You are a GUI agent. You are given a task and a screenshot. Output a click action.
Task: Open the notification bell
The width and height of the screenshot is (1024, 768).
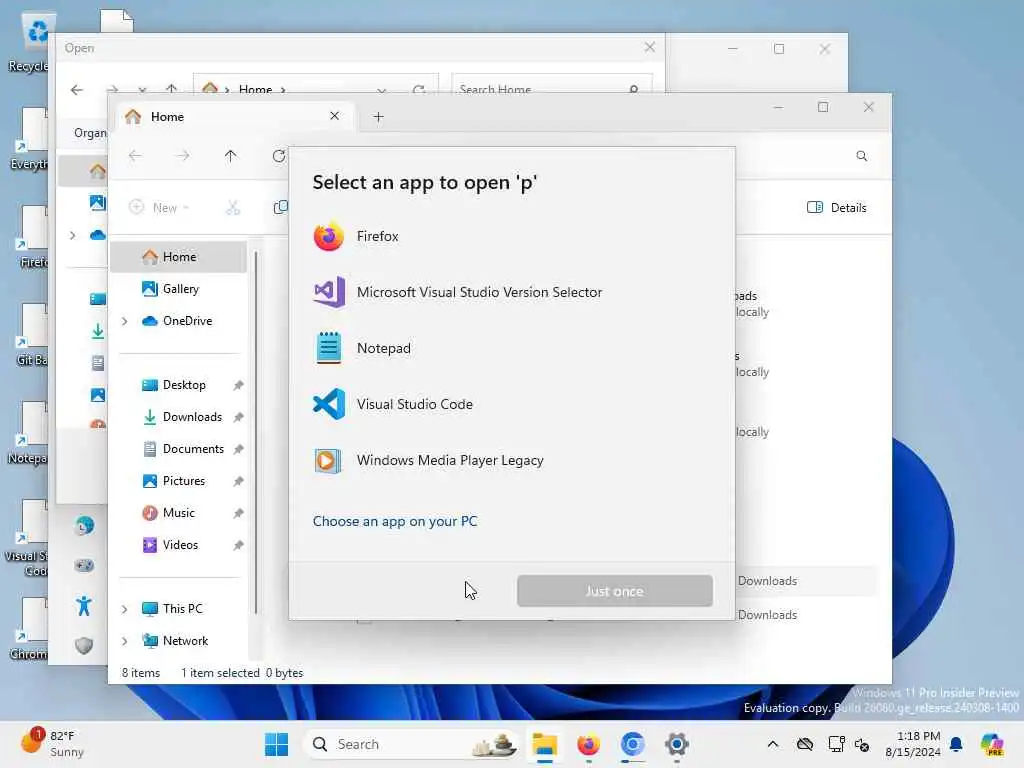[x=956, y=744]
